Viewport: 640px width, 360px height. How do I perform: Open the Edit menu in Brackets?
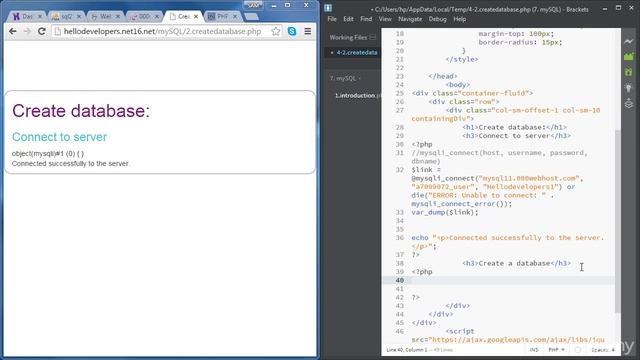coord(348,19)
